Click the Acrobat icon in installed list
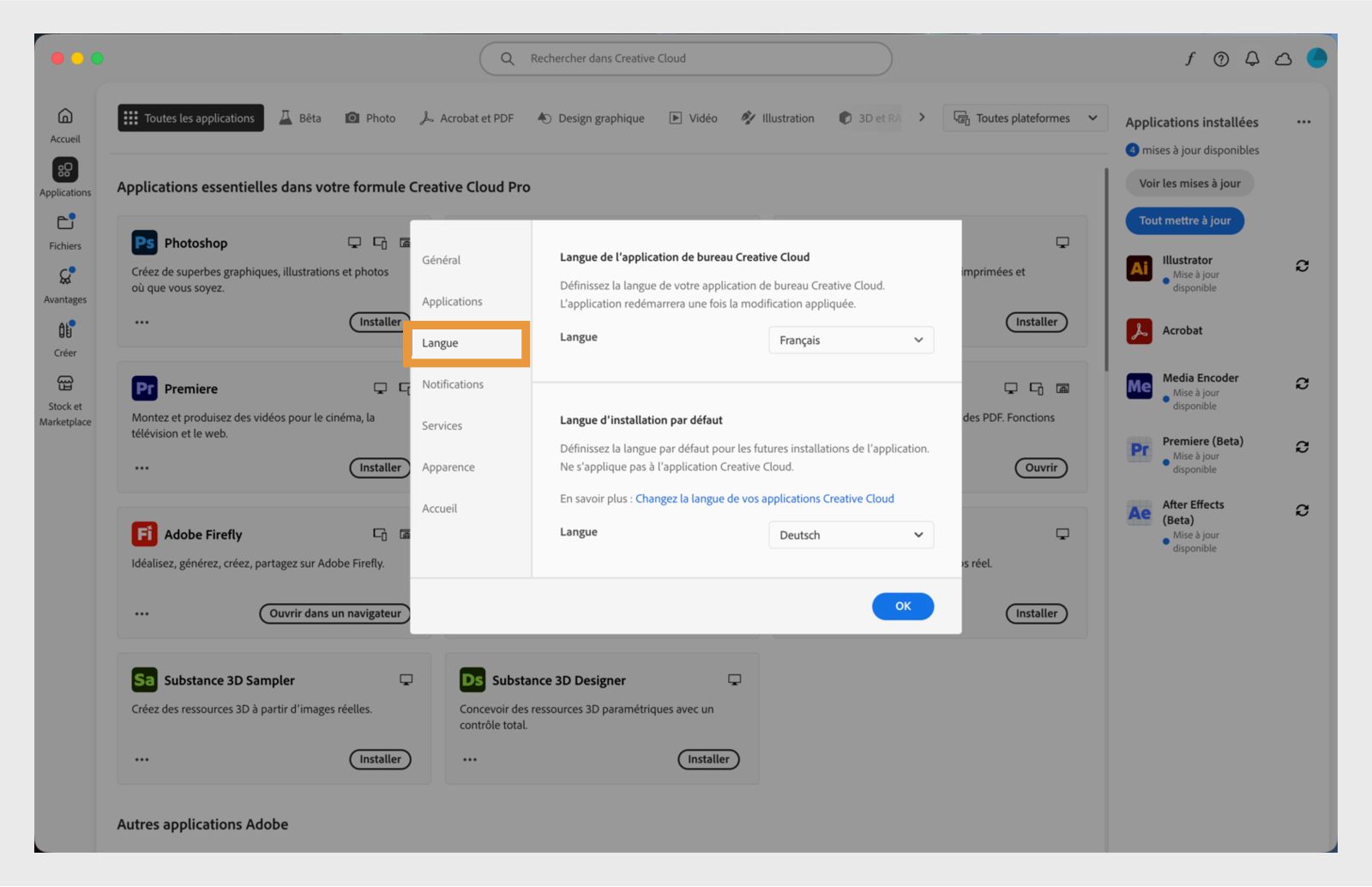Screen dimensions: 1372x887 point(1139,330)
